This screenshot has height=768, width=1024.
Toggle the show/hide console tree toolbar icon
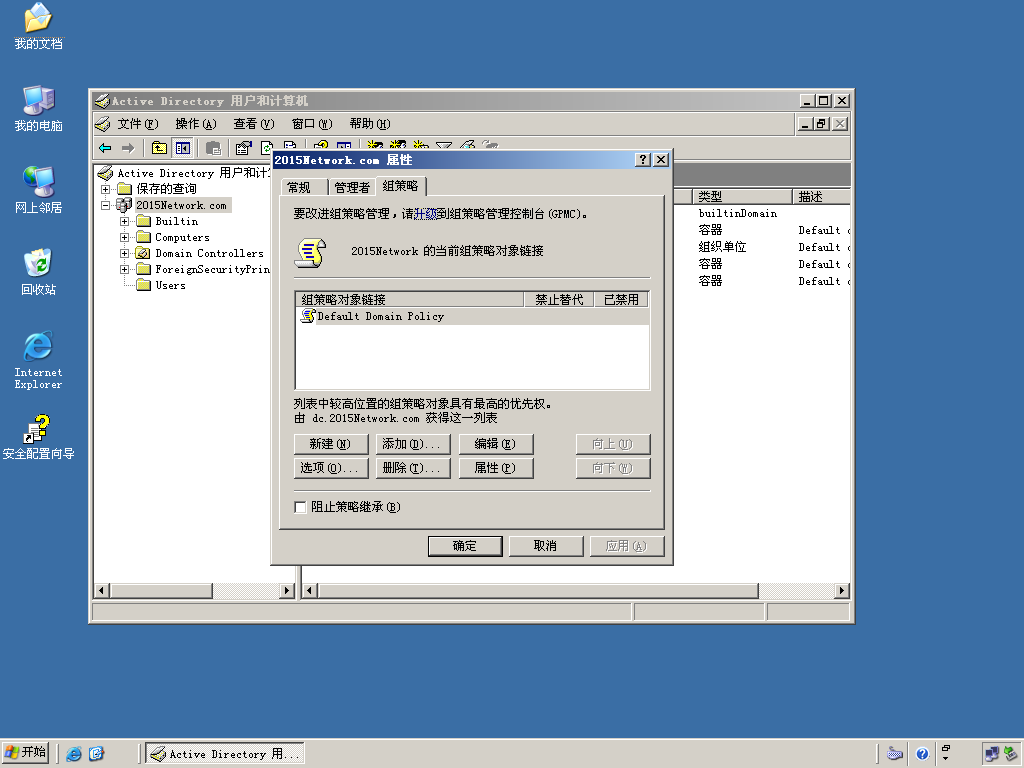182,148
